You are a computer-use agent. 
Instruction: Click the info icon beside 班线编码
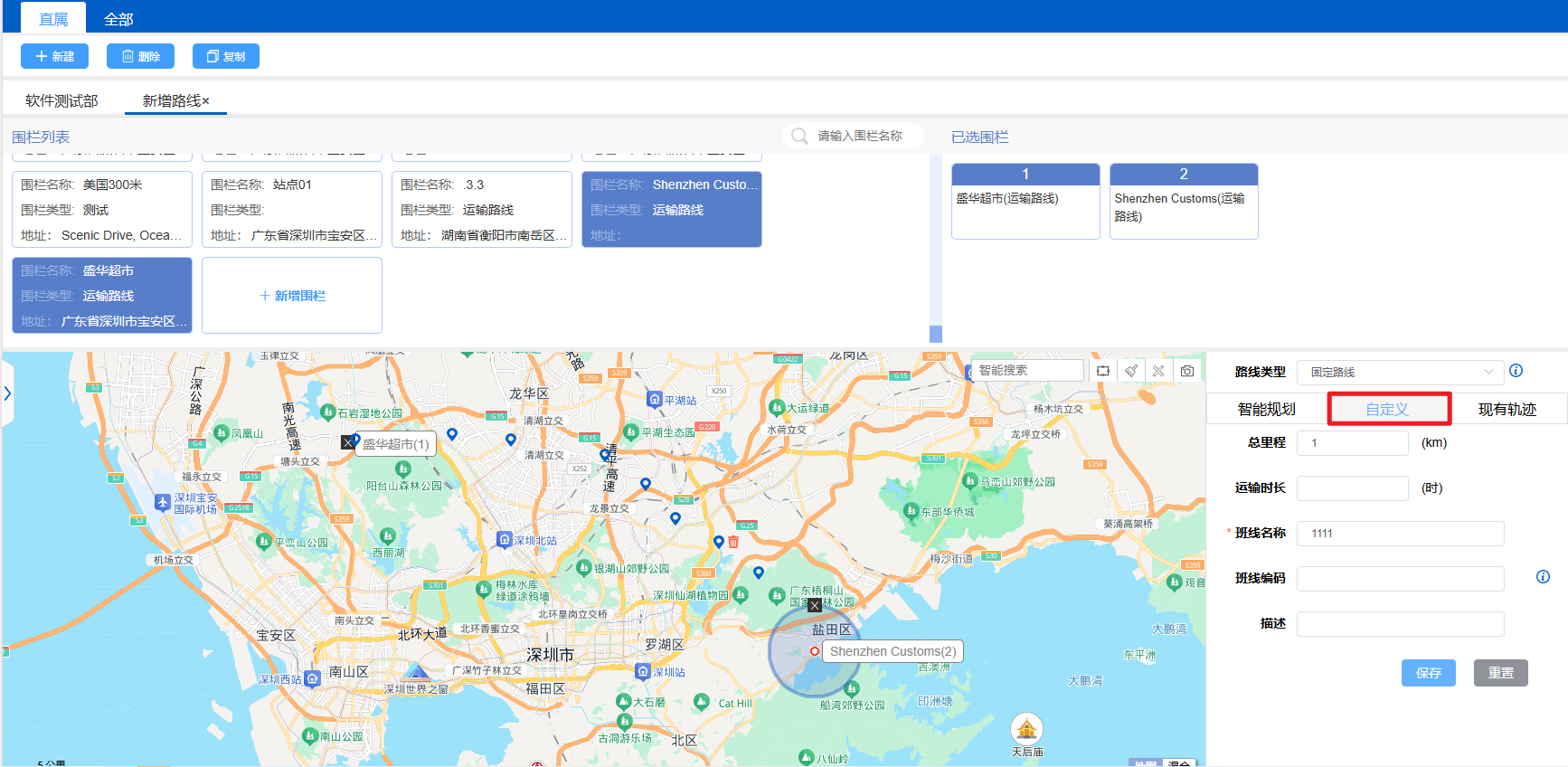pyautogui.click(x=1543, y=577)
